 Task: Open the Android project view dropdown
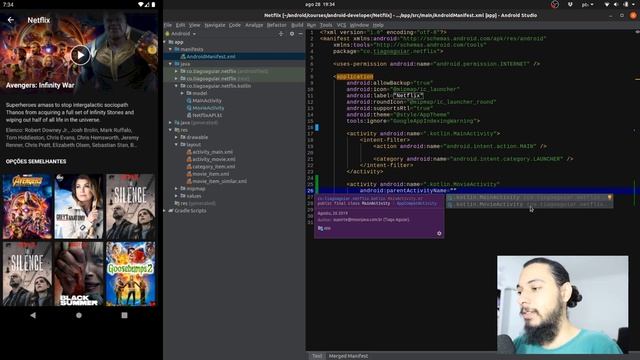[181, 34]
